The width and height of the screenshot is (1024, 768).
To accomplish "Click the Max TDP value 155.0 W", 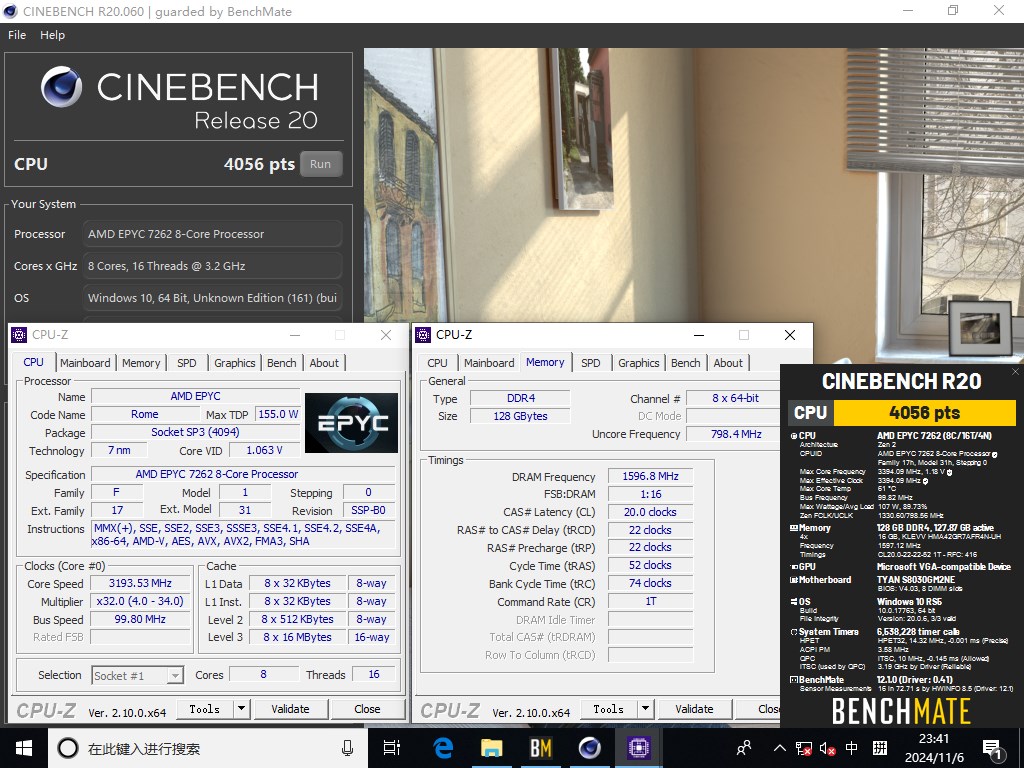I will click(x=278, y=414).
